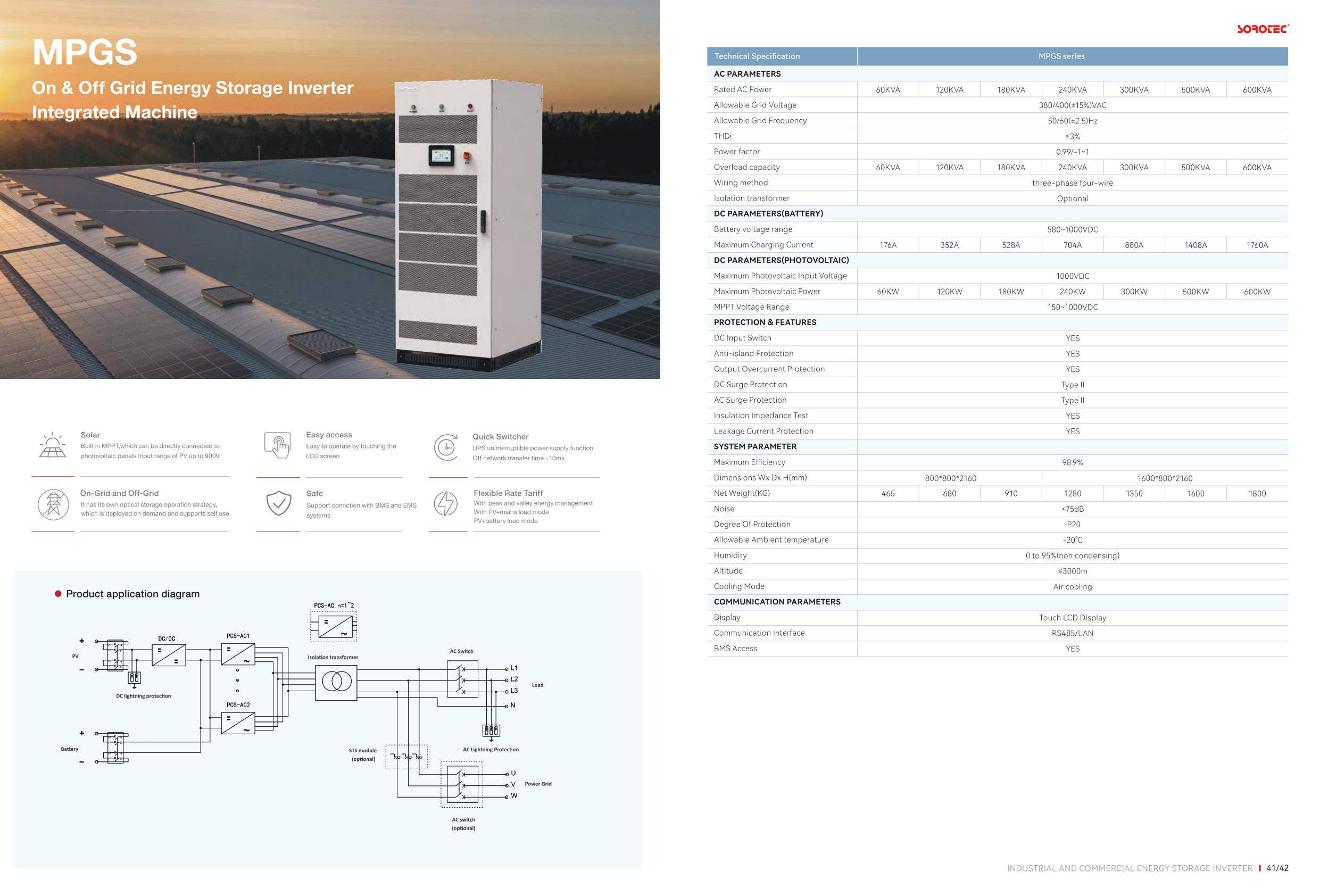Click the '1760A' charging current value
This screenshot has width=1320, height=896.
1257,245
